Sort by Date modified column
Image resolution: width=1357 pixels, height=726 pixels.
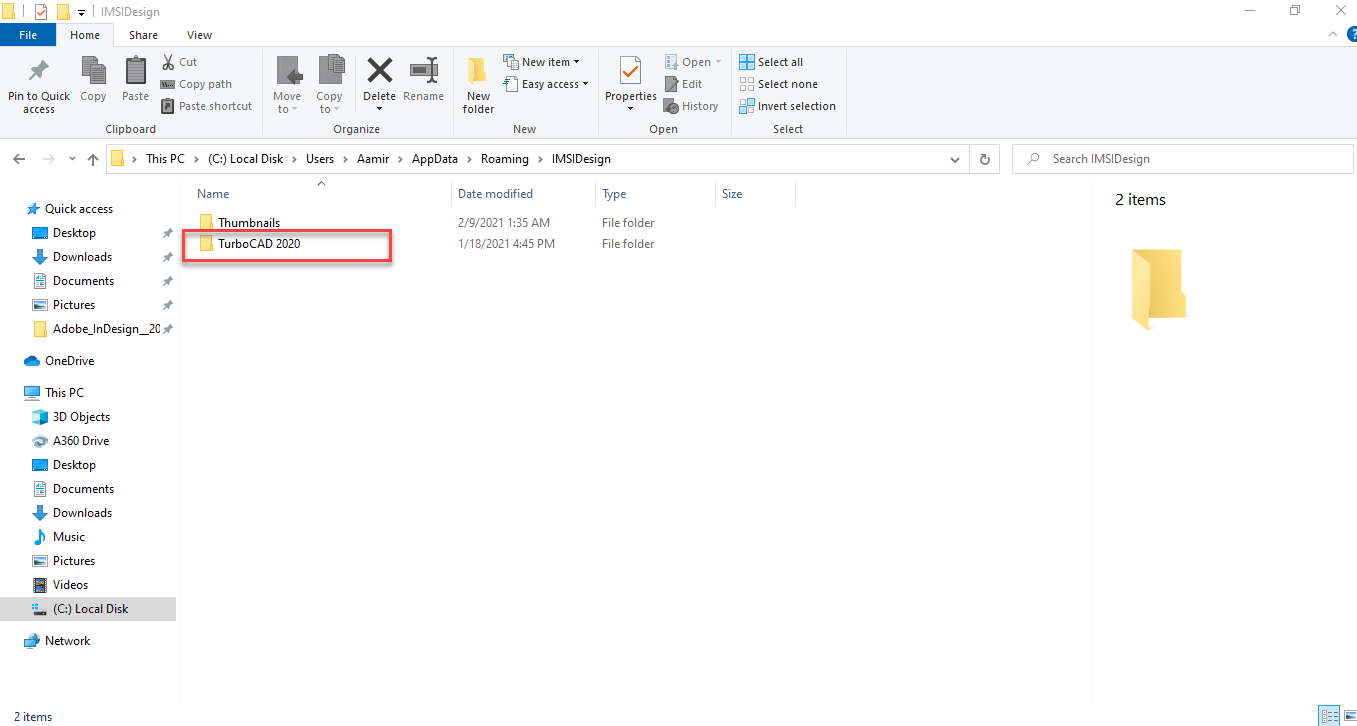tap(495, 194)
